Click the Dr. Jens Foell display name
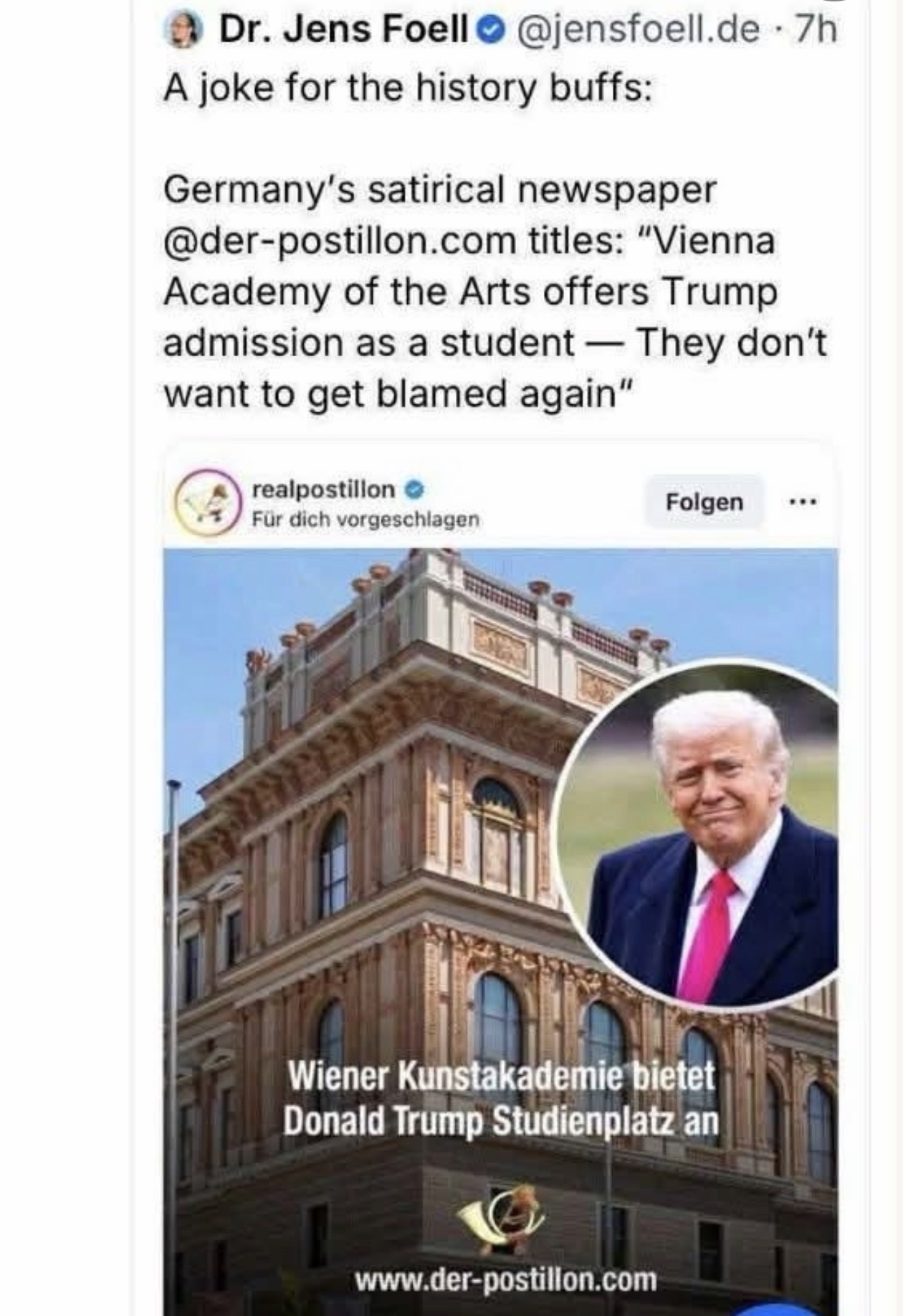Viewport: 903px width, 1316px height. pyautogui.click(x=343, y=30)
